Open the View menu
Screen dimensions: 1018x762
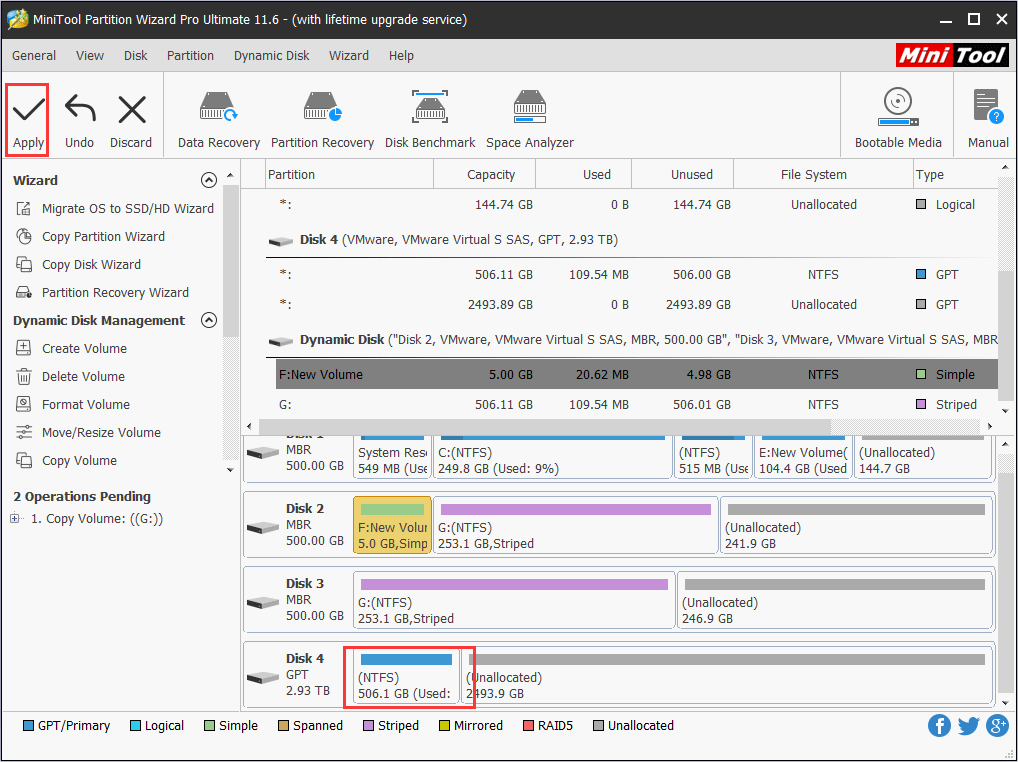click(90, 56)
